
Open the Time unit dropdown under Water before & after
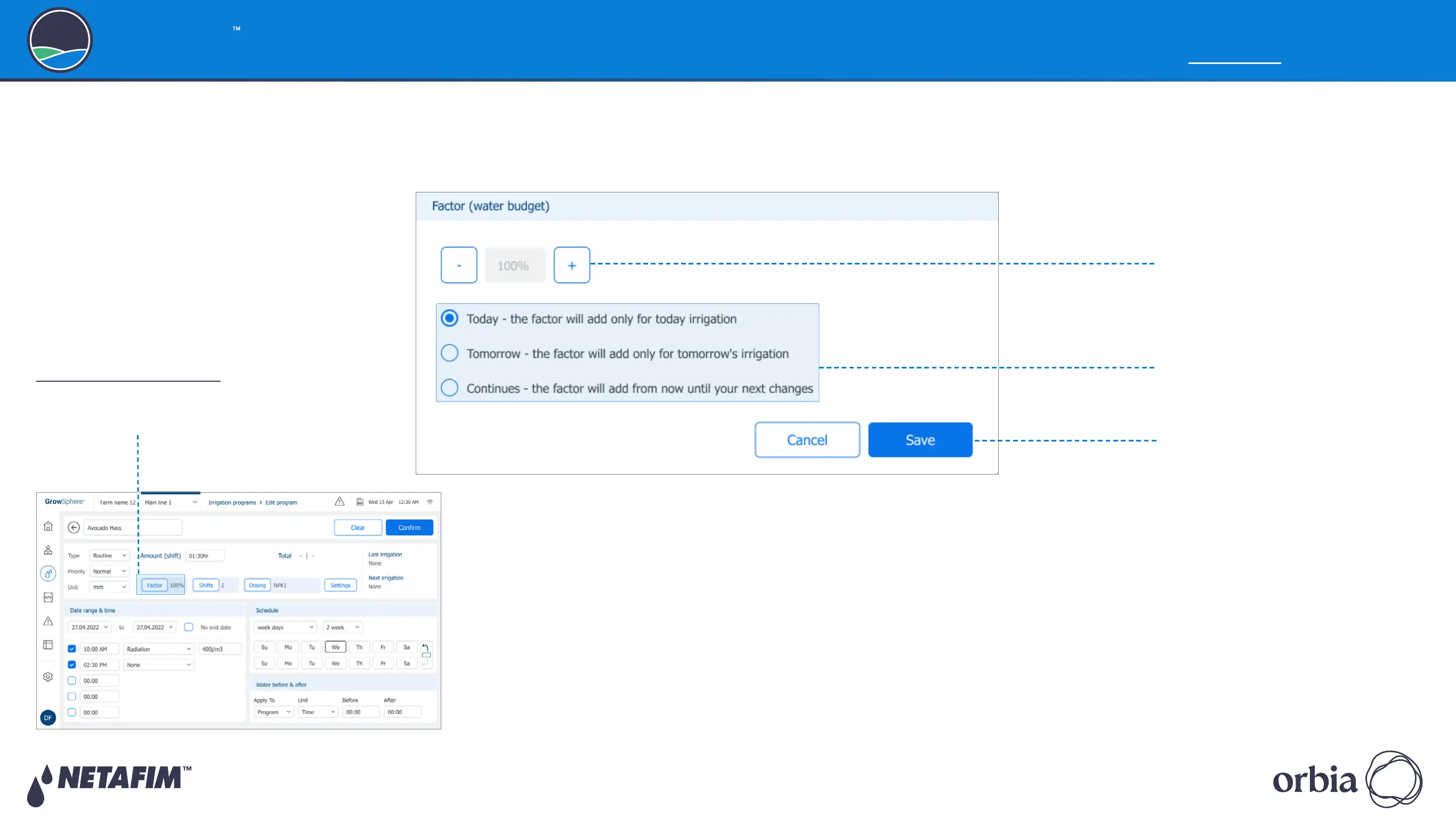318,712
